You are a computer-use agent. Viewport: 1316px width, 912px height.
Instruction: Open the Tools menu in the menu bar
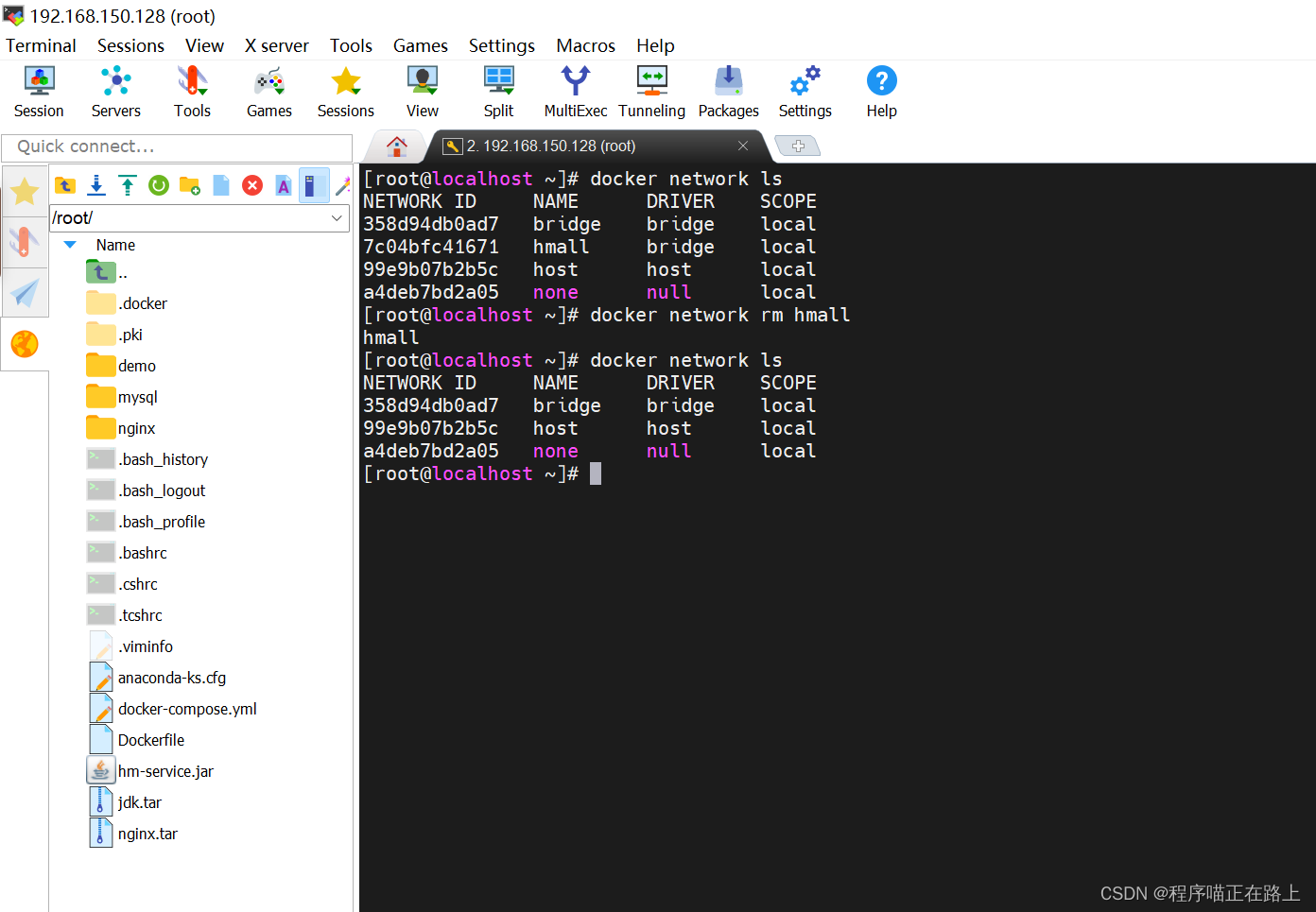351,45
